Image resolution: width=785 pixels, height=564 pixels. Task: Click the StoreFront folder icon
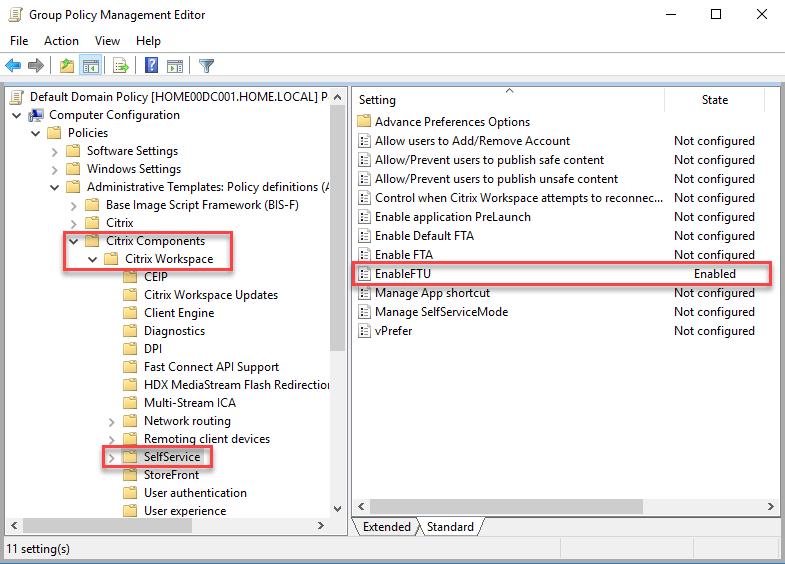[130, 475]
